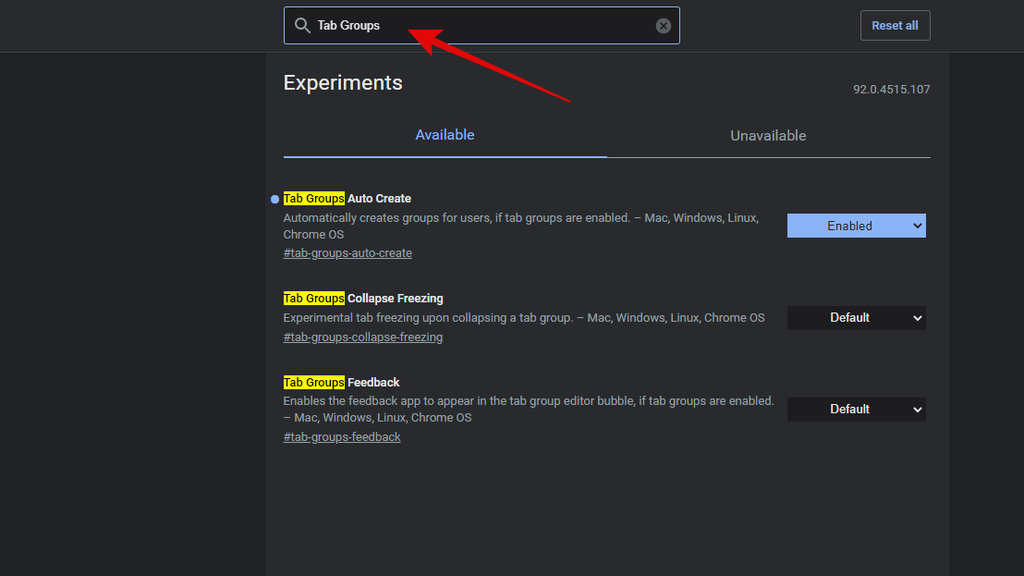Click the Reset all button
Image resolution: width=1024 pixels, height=576 pixels.
[895, 25]
